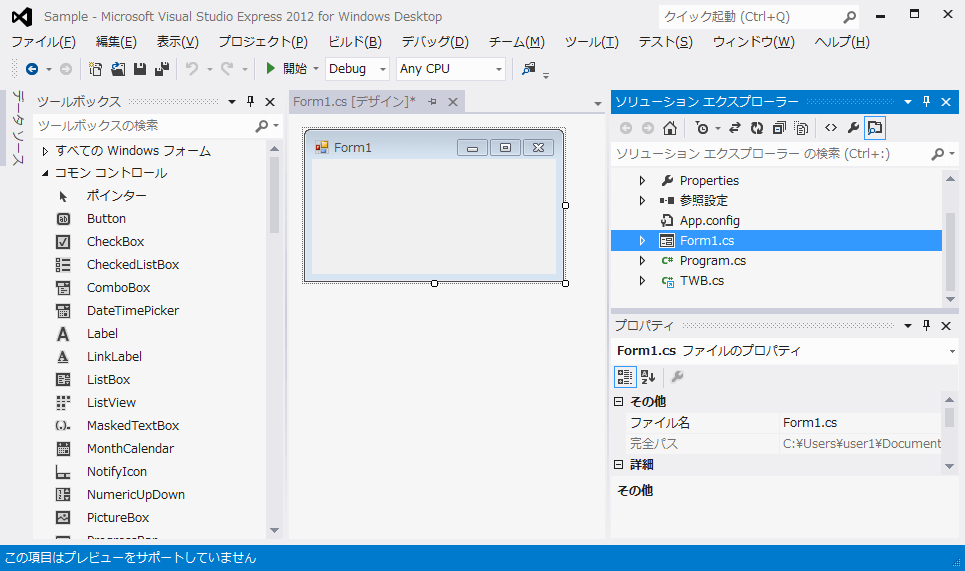This screenshot has height=571, width=965.
Task: Select the NumericUpDown control
Action: coord(135,494)
